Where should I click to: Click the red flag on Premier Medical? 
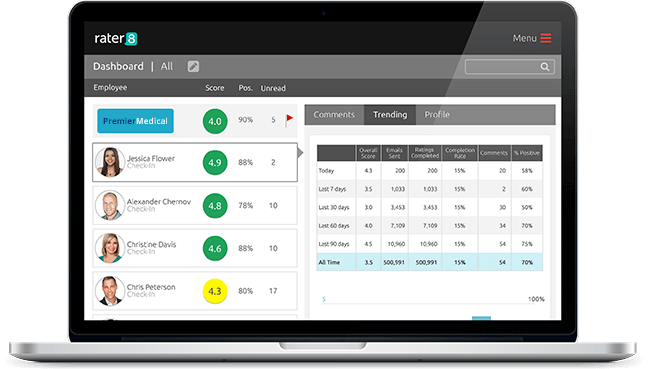(289, 120)
